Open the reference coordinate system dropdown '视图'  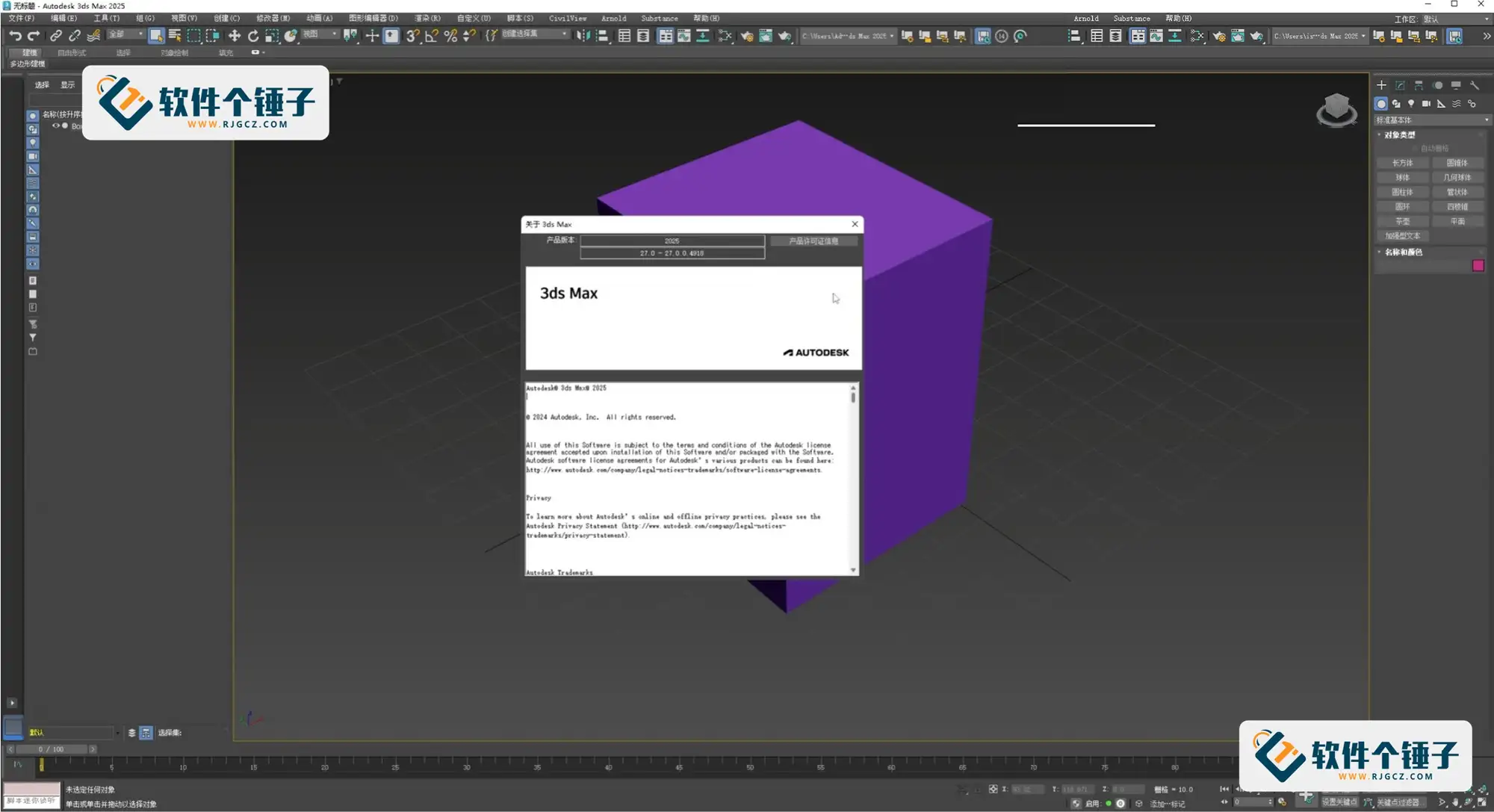click(x=320, y=34)
